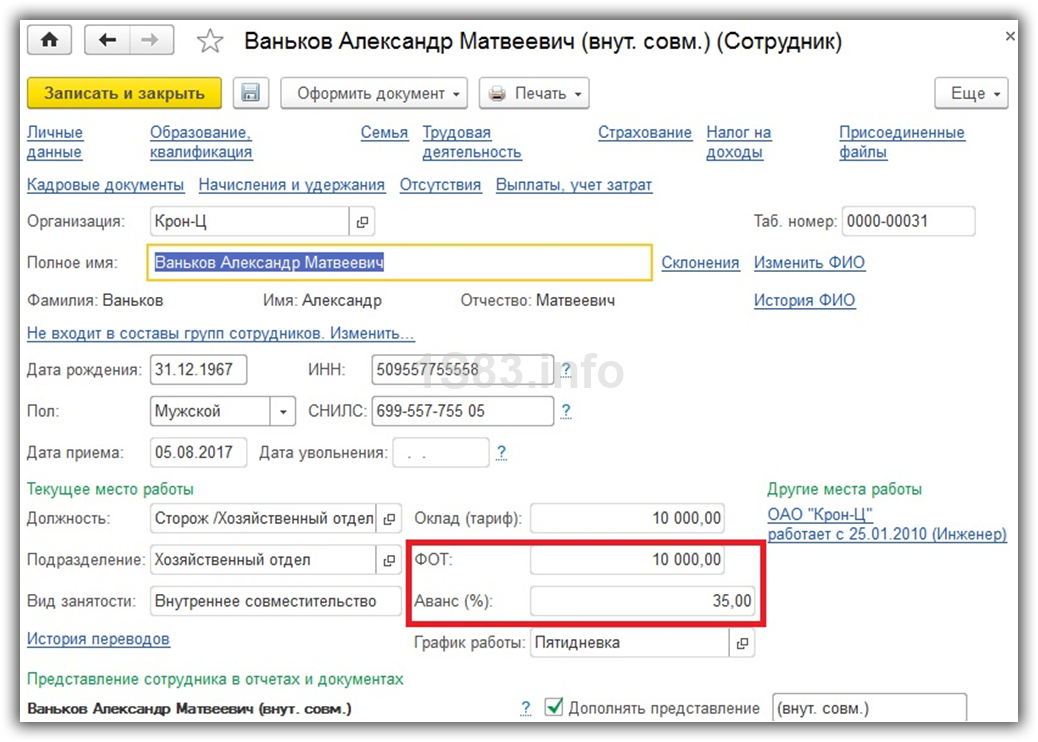Open the История переводов link

tap(98, 639)
